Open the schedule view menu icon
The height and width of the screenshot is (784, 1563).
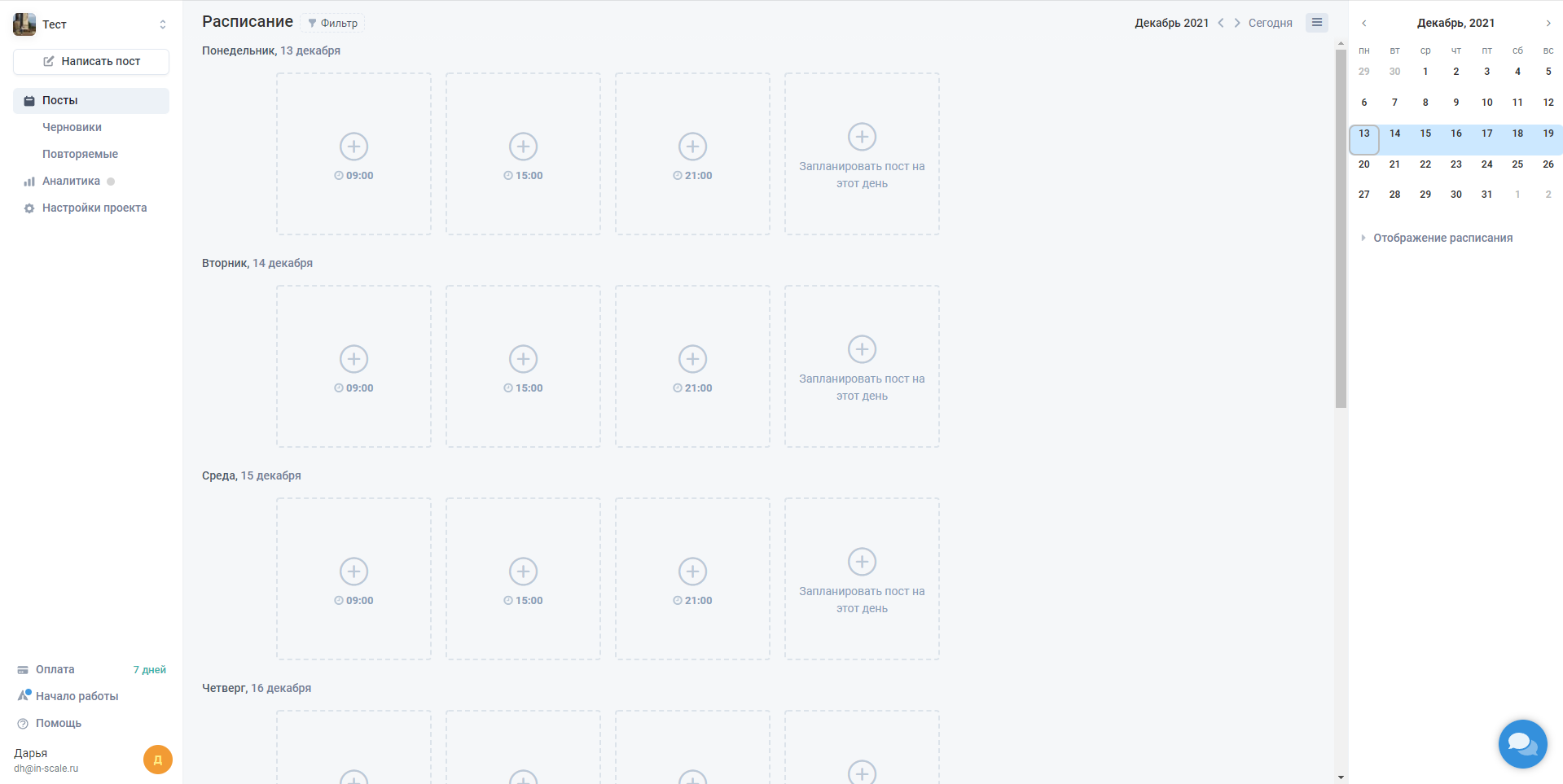pos(1317,23)
